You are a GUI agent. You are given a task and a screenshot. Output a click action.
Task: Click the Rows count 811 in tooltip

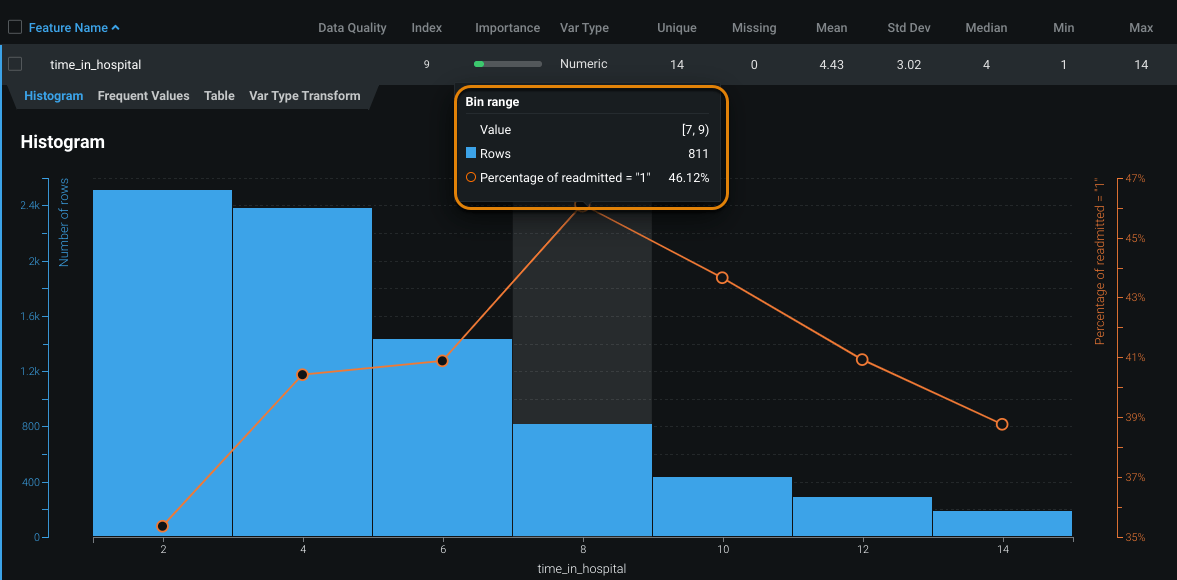coord(698,154)
